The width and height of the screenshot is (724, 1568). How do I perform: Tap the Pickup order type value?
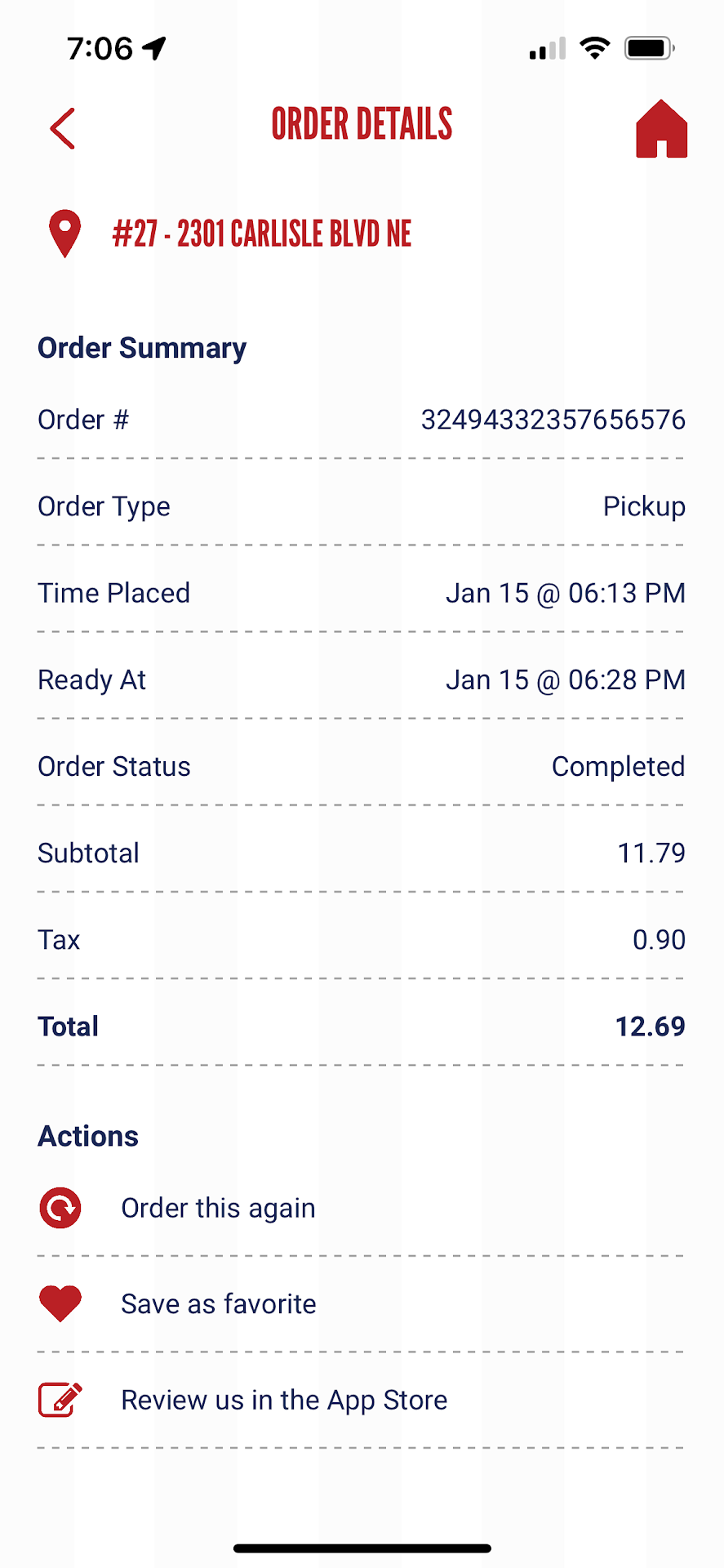tap(644, 506)
